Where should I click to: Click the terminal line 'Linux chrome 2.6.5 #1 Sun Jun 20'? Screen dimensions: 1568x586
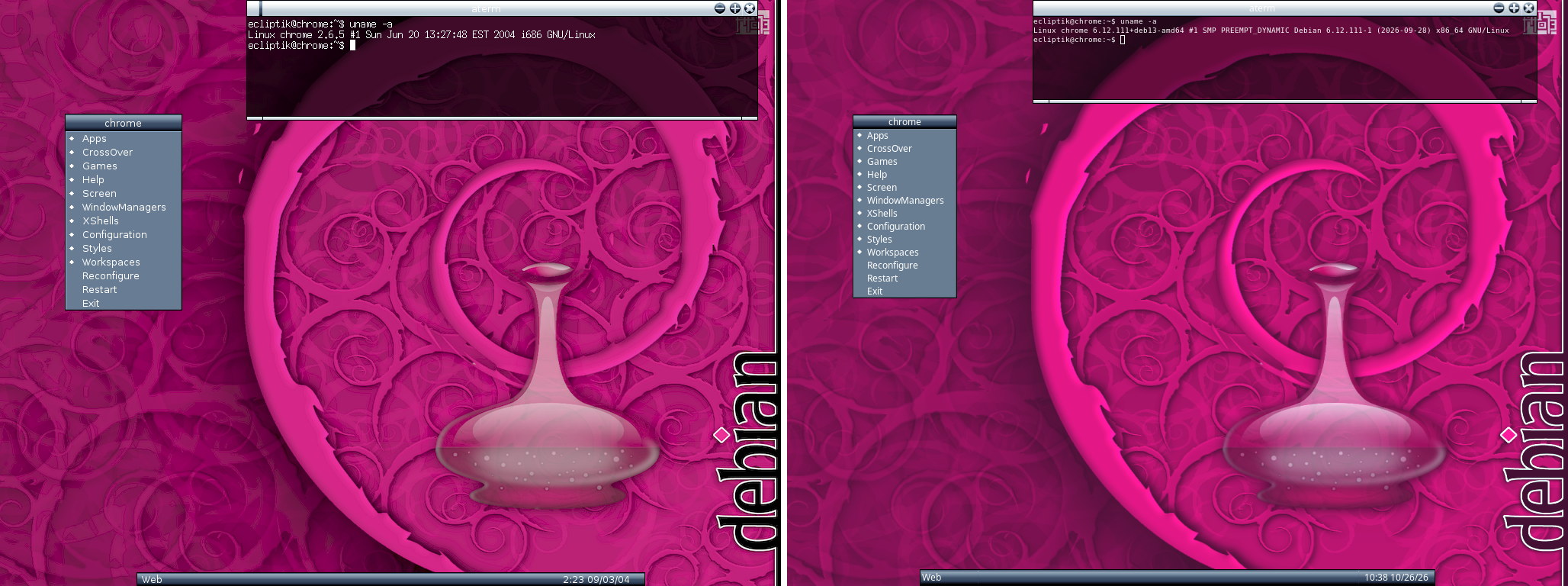[421, 34]
